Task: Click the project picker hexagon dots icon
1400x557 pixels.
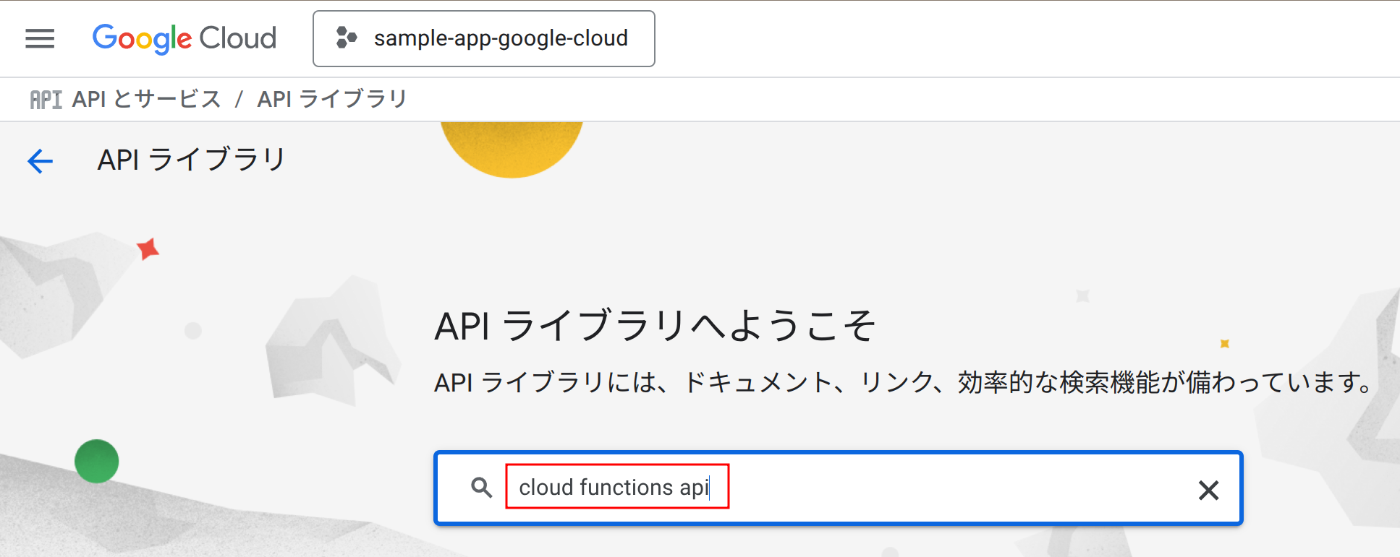Action: (x=346, y=39)
